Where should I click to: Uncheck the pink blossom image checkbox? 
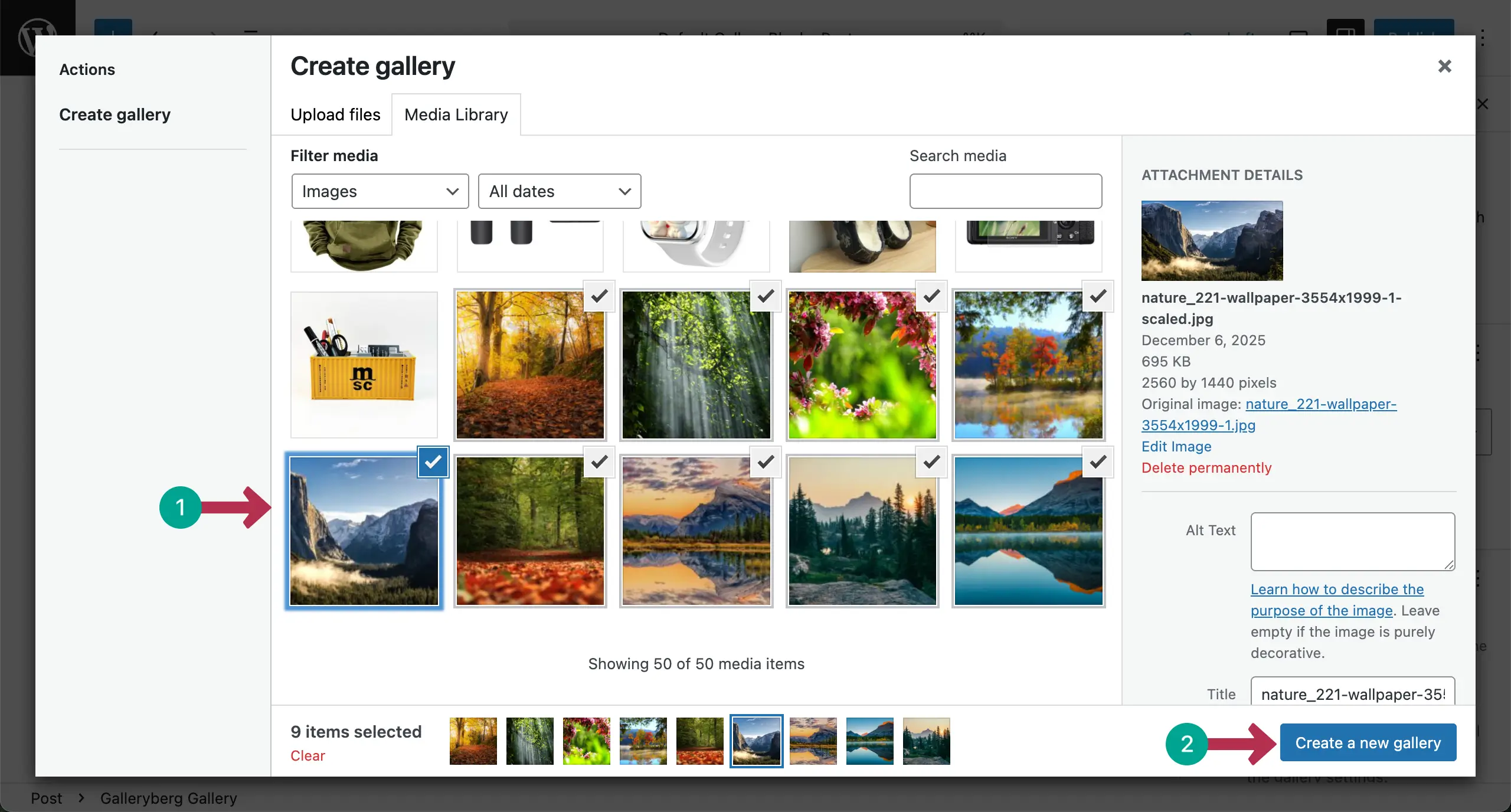930,297
